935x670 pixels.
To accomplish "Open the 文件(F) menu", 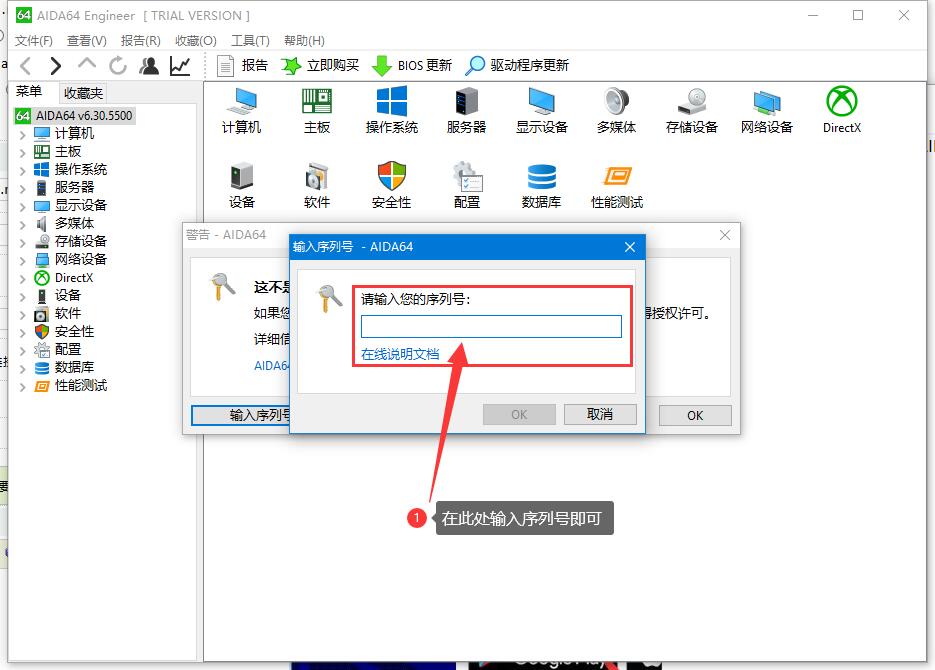I will 33,41.
